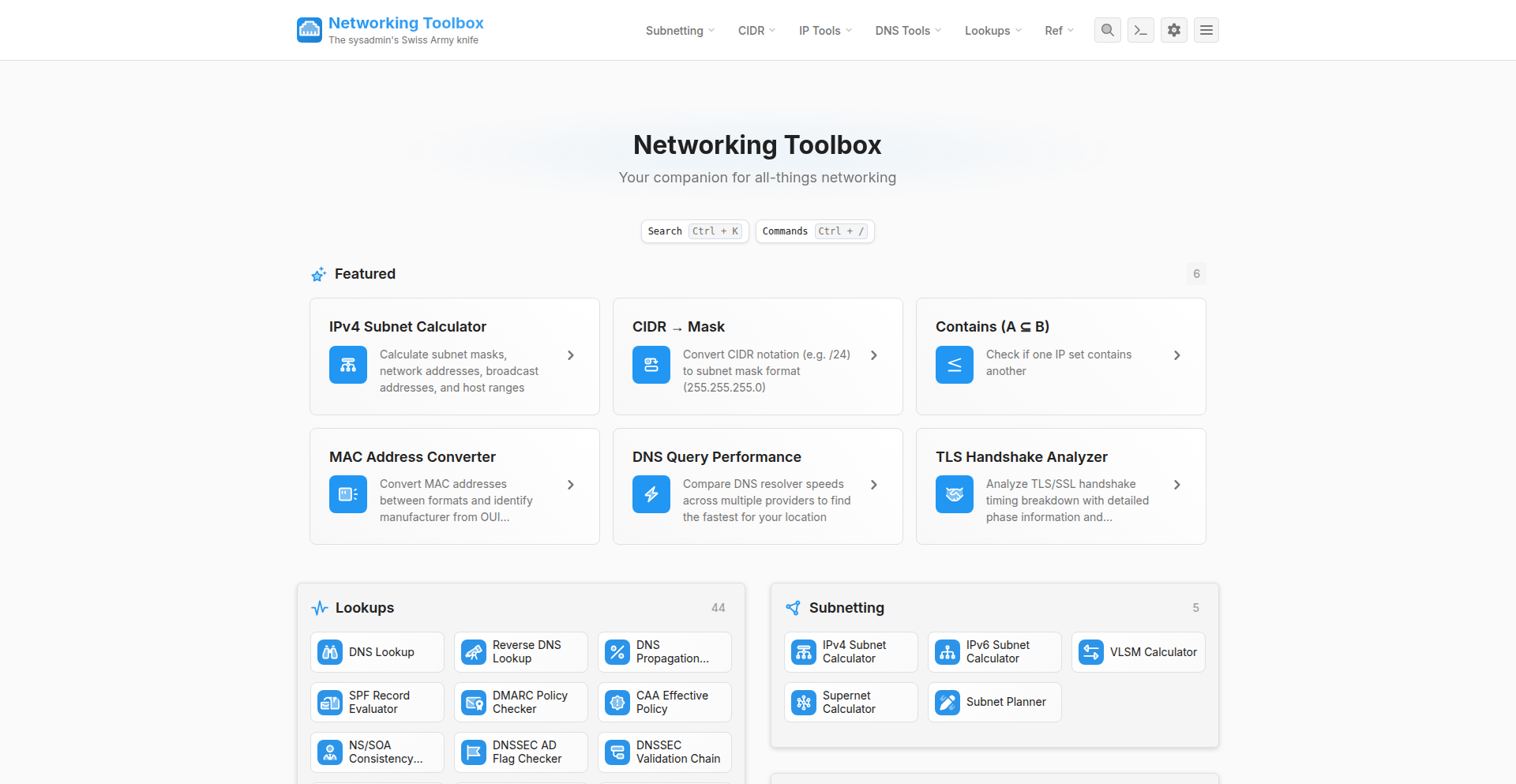The height and width of the screenshot is (784, 1516).
Task: Open the settings gear icon
Action: click(x=1174, y=30)
